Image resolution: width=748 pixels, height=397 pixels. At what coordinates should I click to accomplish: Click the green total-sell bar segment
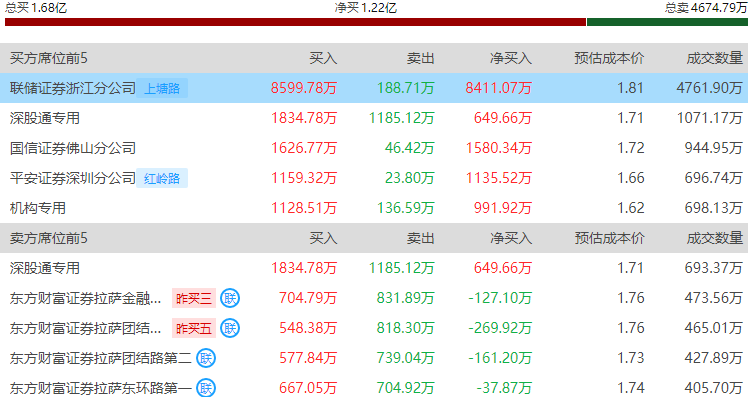667,22
